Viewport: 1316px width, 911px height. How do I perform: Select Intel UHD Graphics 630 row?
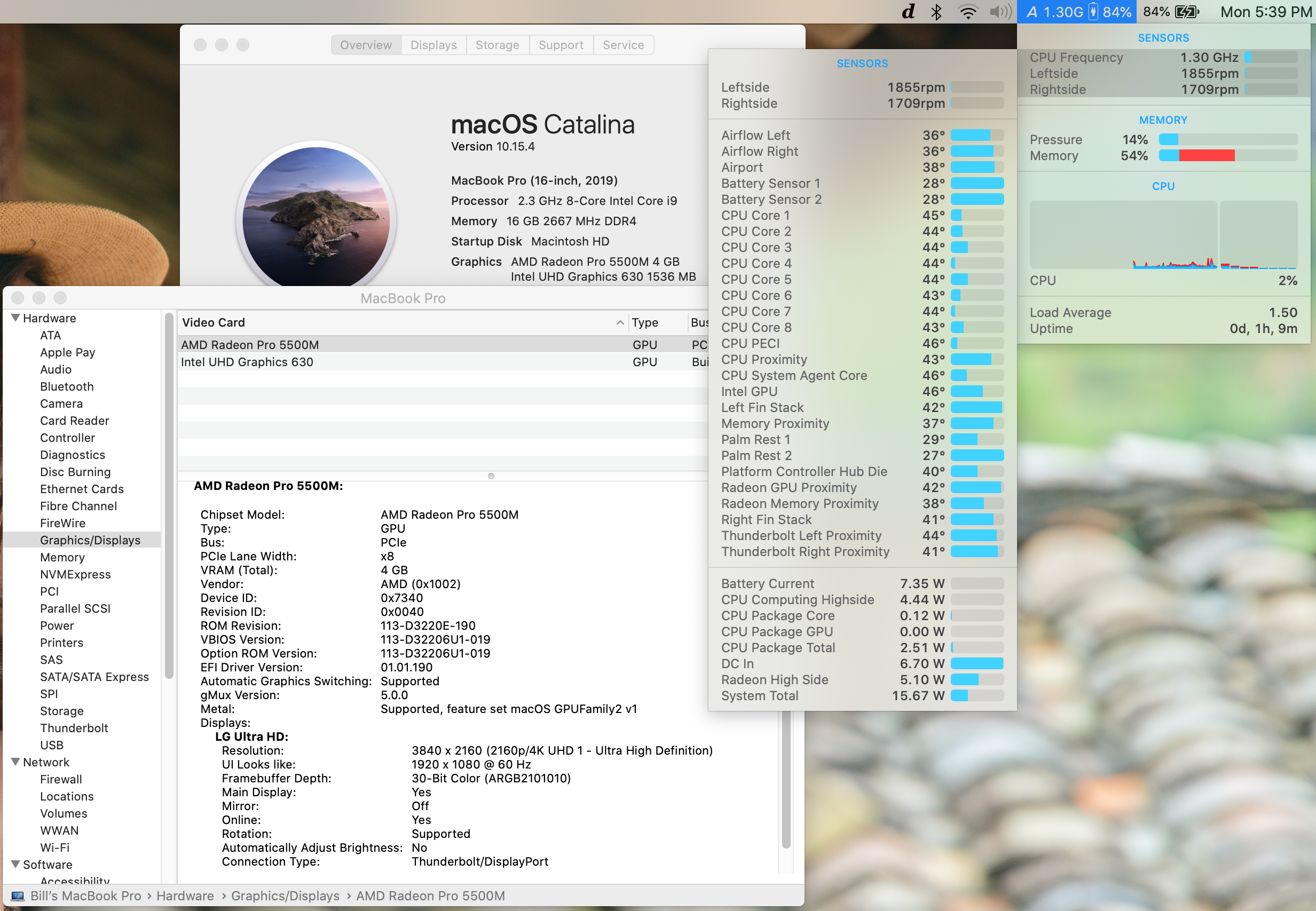[247, 362]
